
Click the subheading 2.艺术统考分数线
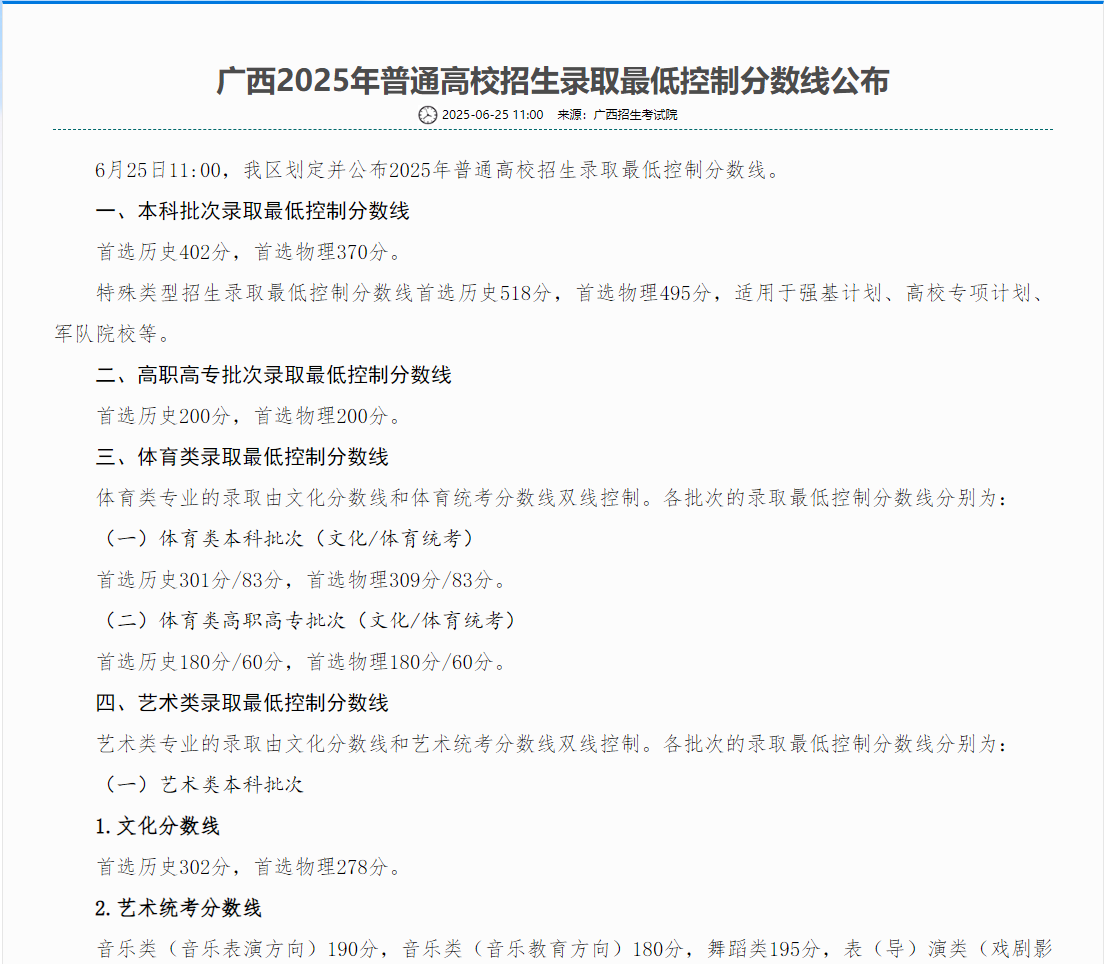click(178, 908)
